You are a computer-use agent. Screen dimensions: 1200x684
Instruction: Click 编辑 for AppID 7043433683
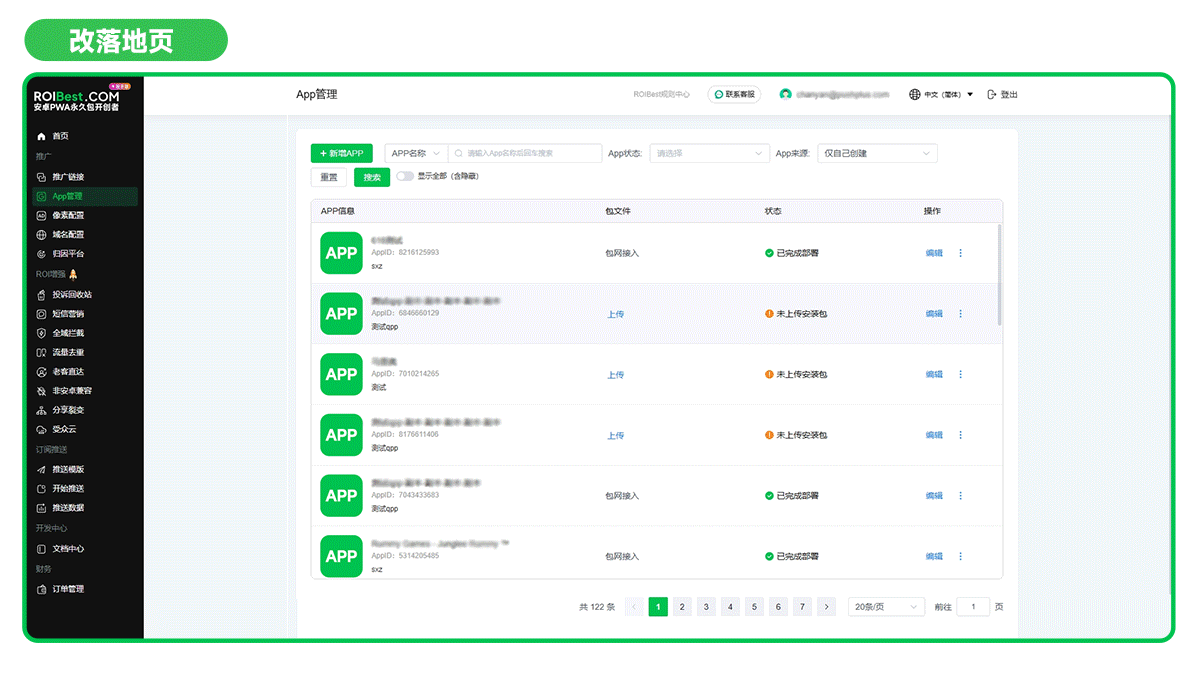pos(934,495)
